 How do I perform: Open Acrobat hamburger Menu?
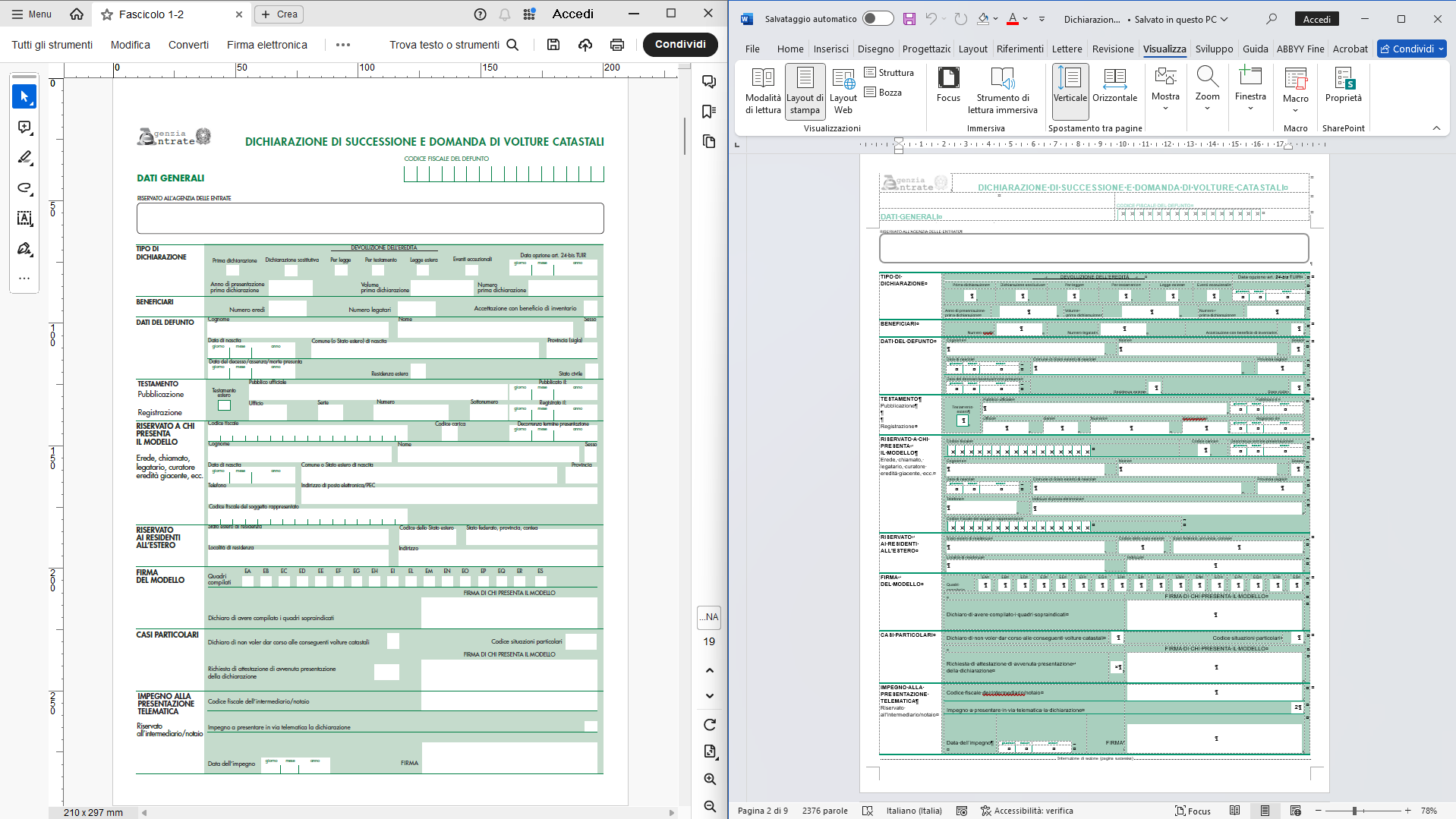coord(31,14)
